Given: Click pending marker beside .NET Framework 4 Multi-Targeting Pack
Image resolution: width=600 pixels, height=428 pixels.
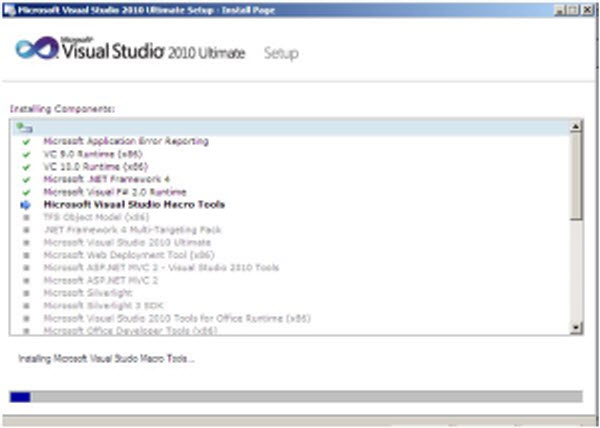Looking at the screenshot, I should (26, 230).
